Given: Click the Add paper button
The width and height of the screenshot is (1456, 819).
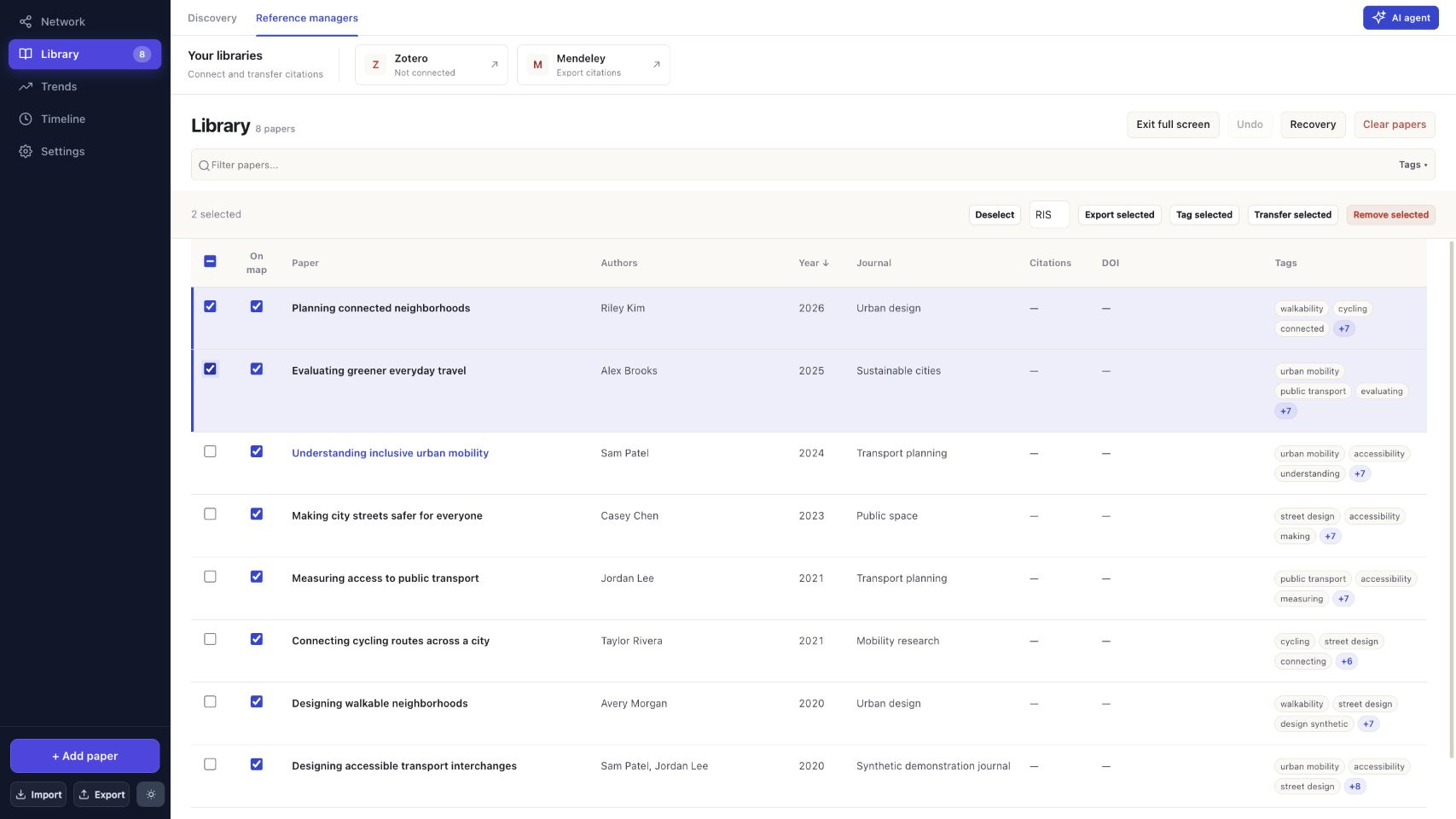Looking at the screenshot, I should [x=84, y=756].
